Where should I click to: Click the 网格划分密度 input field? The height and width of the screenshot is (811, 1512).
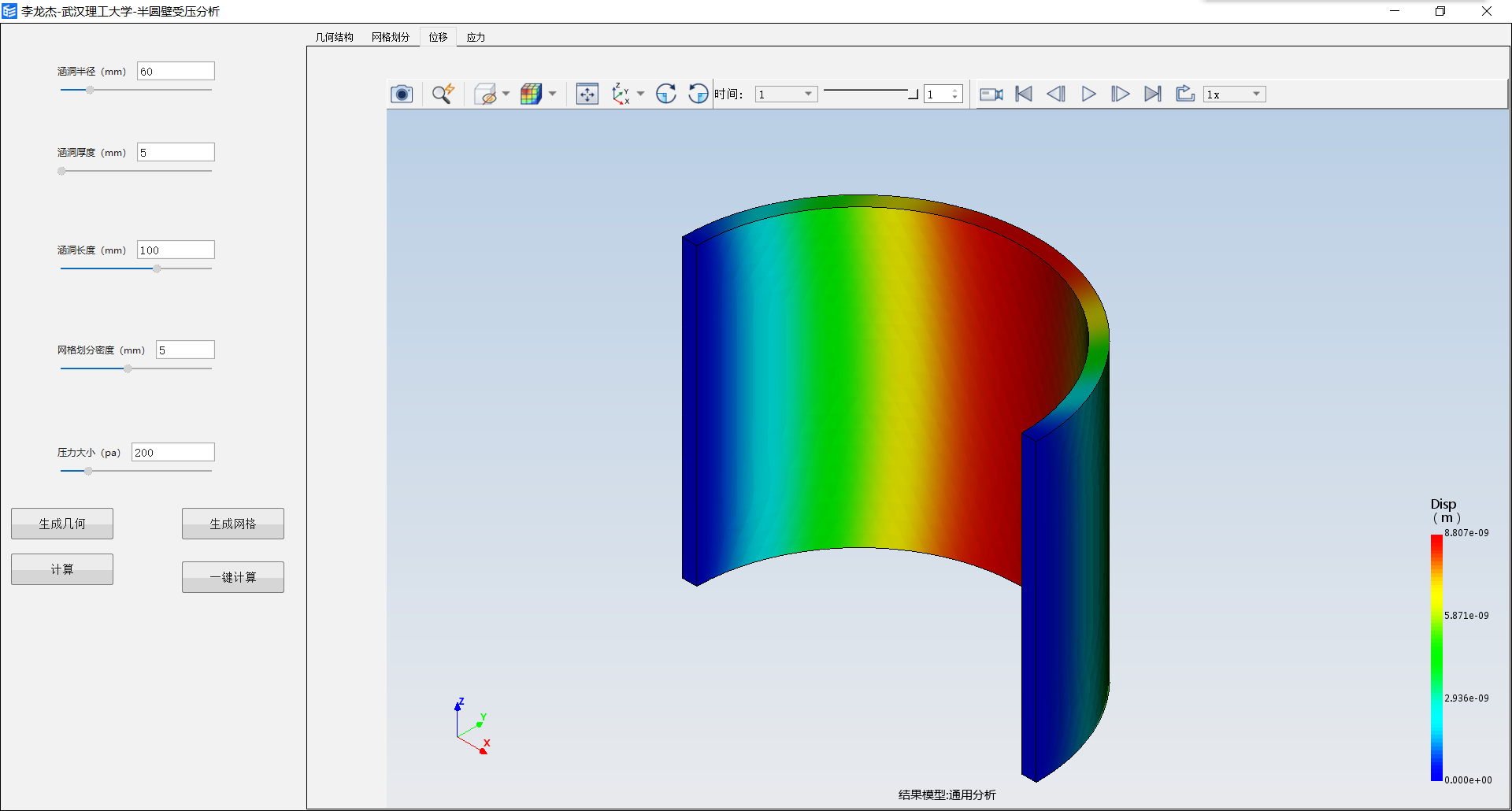(185, 350)
